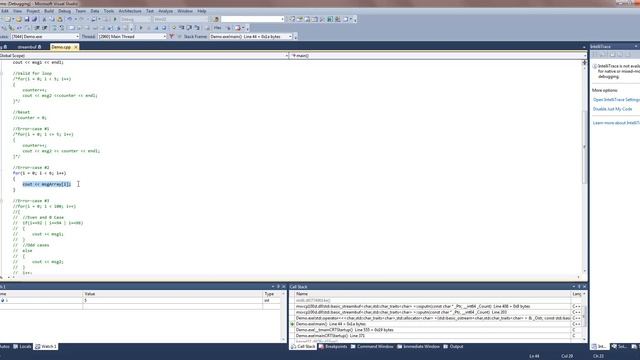The height and width of the screenshot is (360, 640).
Task: Select the Demo.exe!main() Line 44 stack frame
Action: [433, 324]
